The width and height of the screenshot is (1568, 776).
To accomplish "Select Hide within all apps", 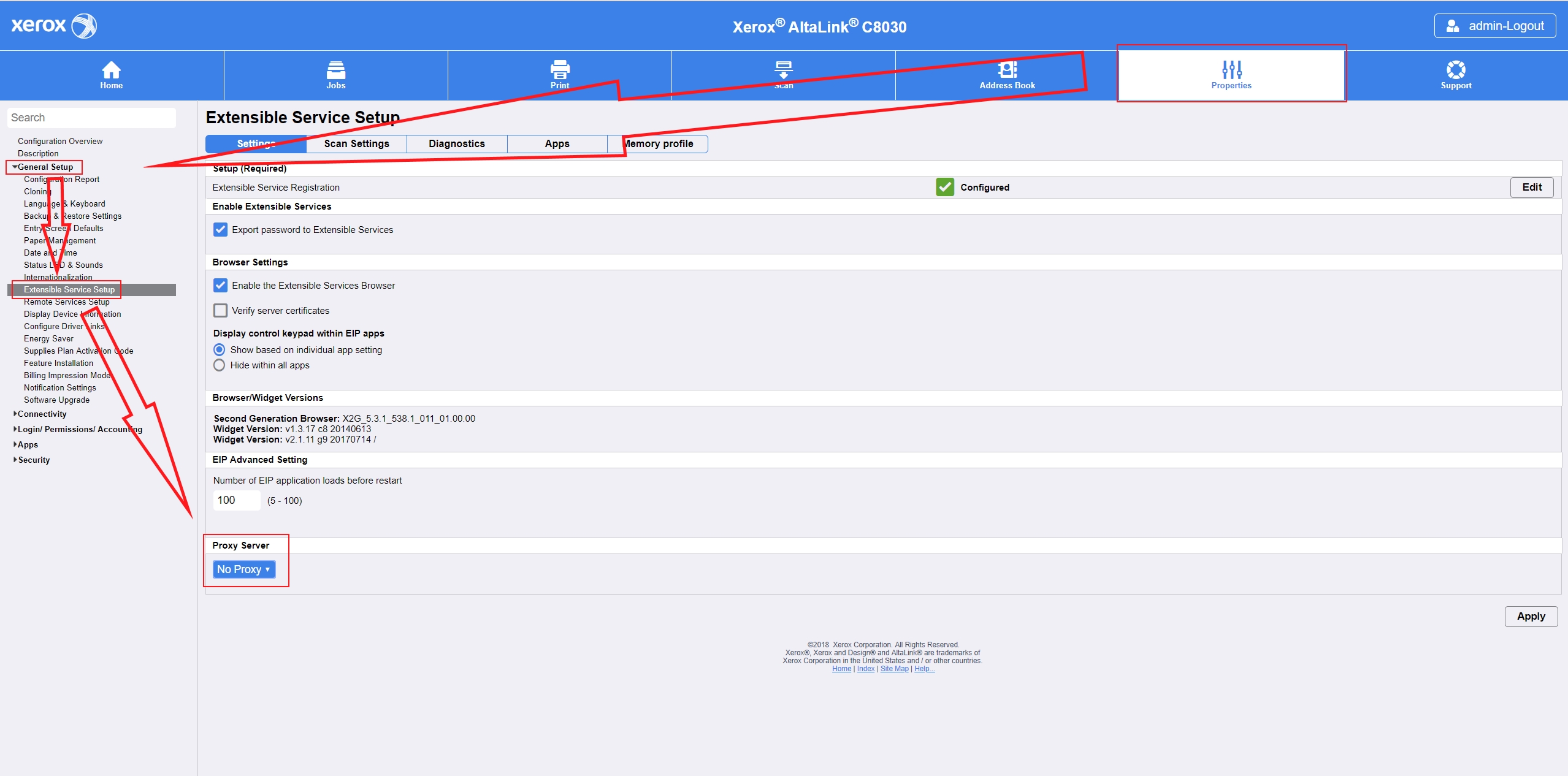I will click(x=220, y=365).
